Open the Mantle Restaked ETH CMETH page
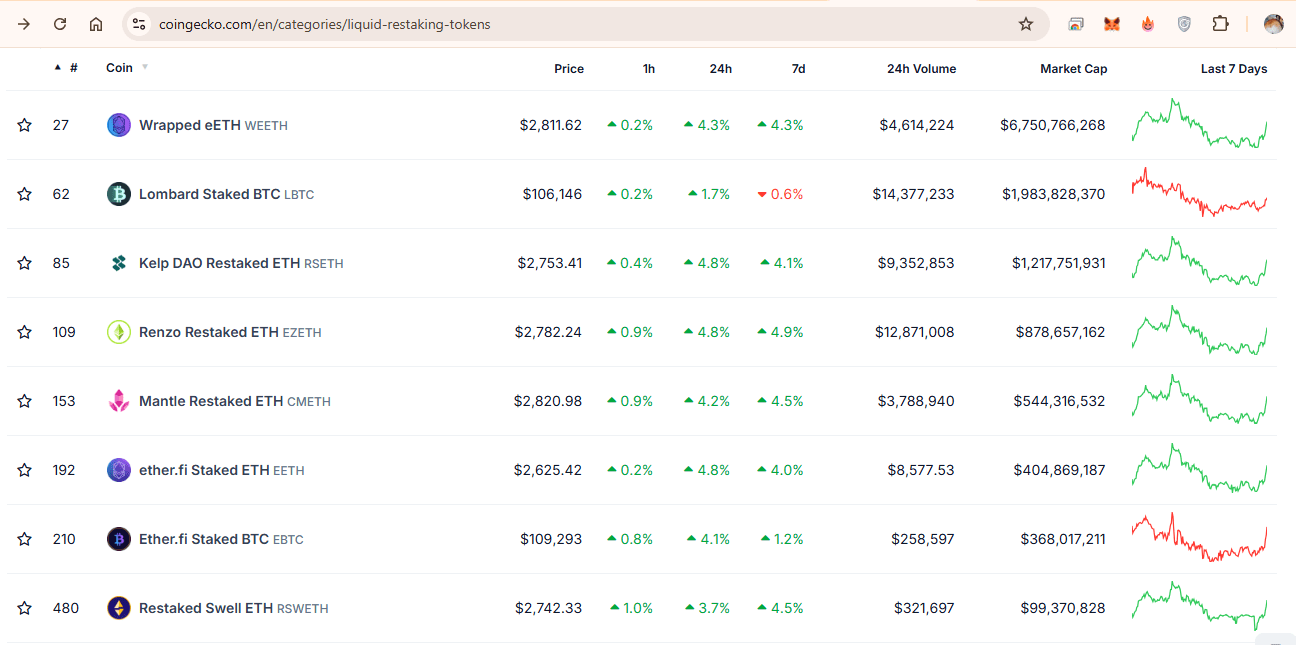This screenshot has width=1296, height=645. click(235, 401)
